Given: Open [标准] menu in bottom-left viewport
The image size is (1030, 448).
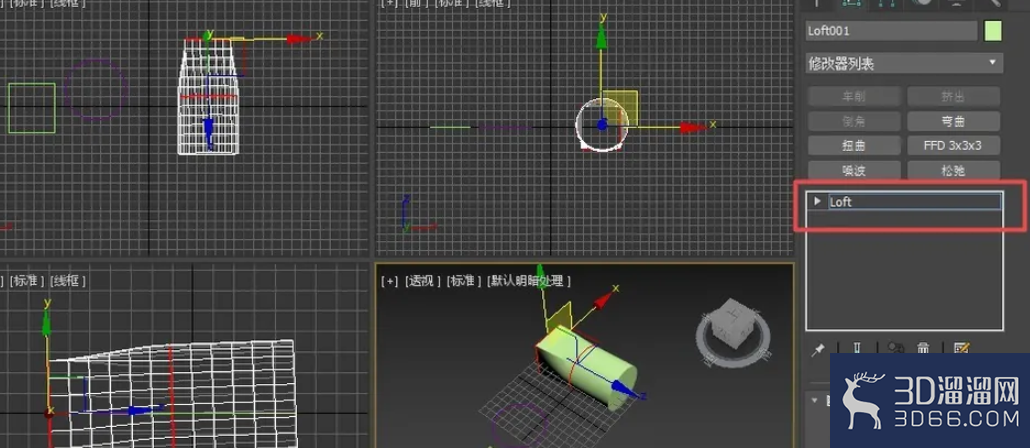Looking at the screenshot, I should point(27,280).
